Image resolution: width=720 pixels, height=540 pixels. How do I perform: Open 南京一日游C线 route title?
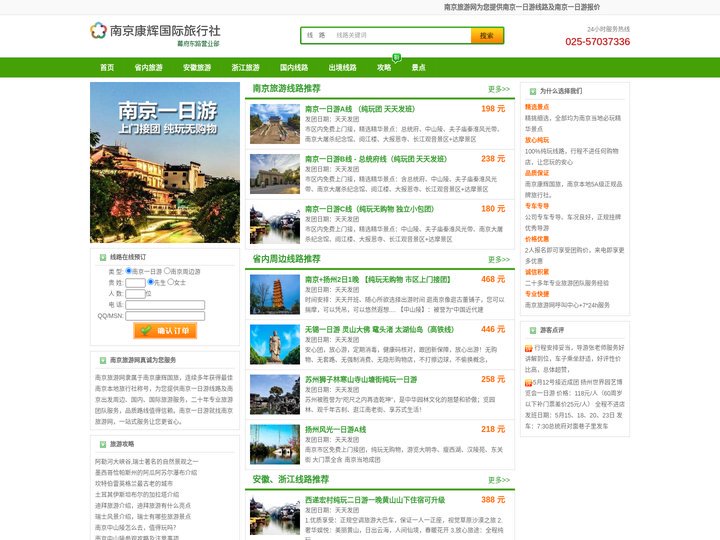tap(370, 209)
